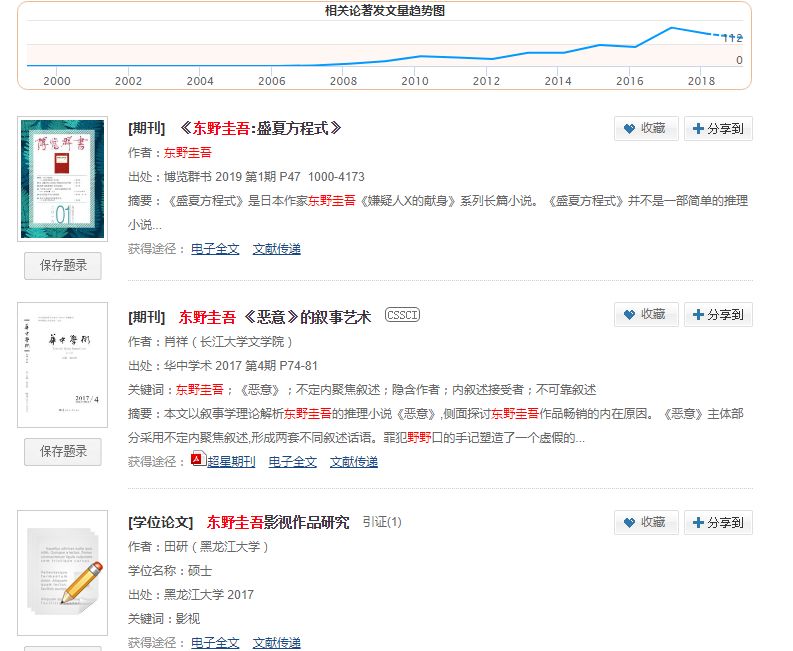Open thesis 东野圭吾影视作品研究
Viewport: 793px width, 651px height.
click(278, 522)
